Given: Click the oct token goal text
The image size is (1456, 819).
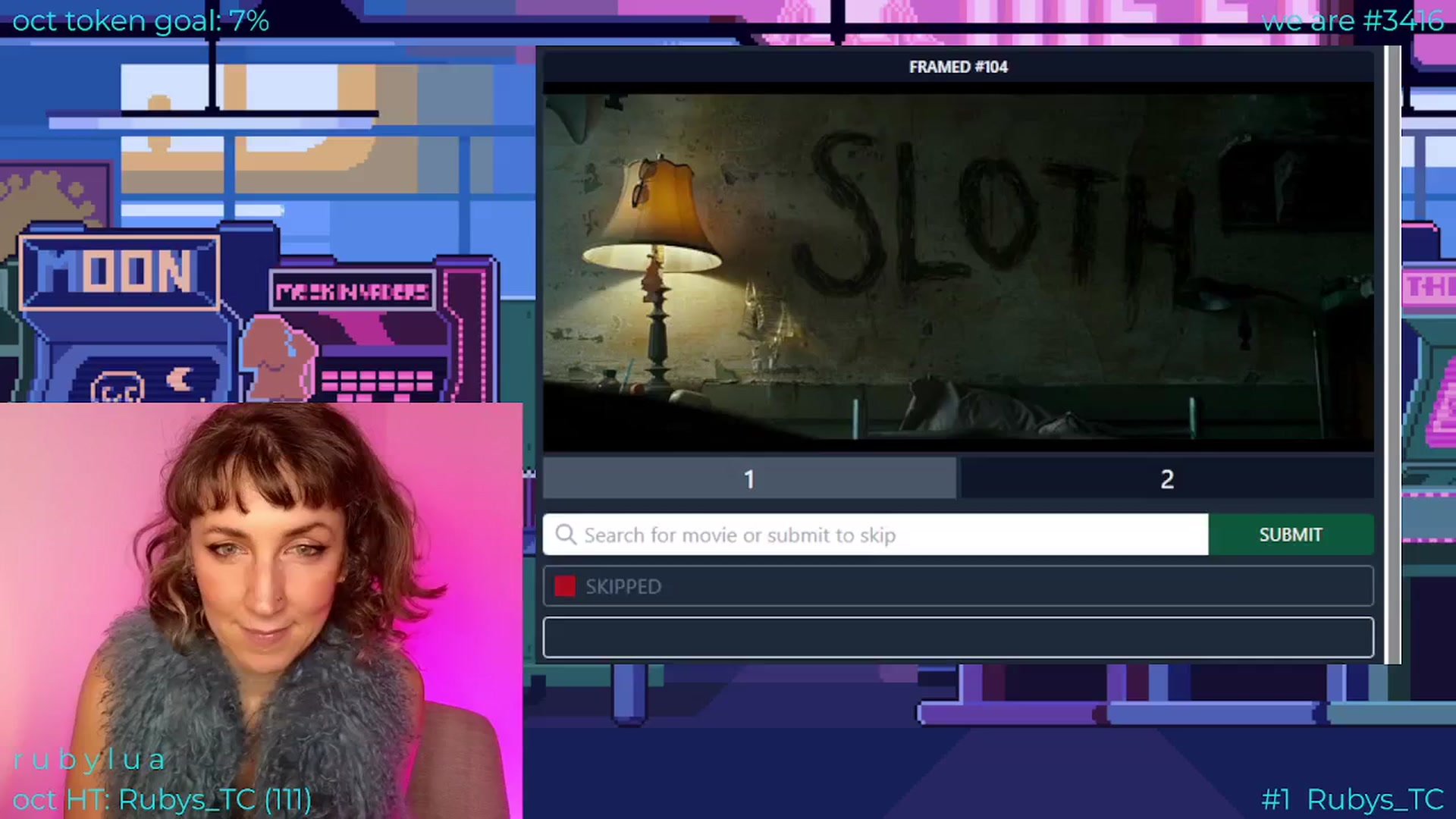Looking at the screenshot, I should tap(140, 20).
